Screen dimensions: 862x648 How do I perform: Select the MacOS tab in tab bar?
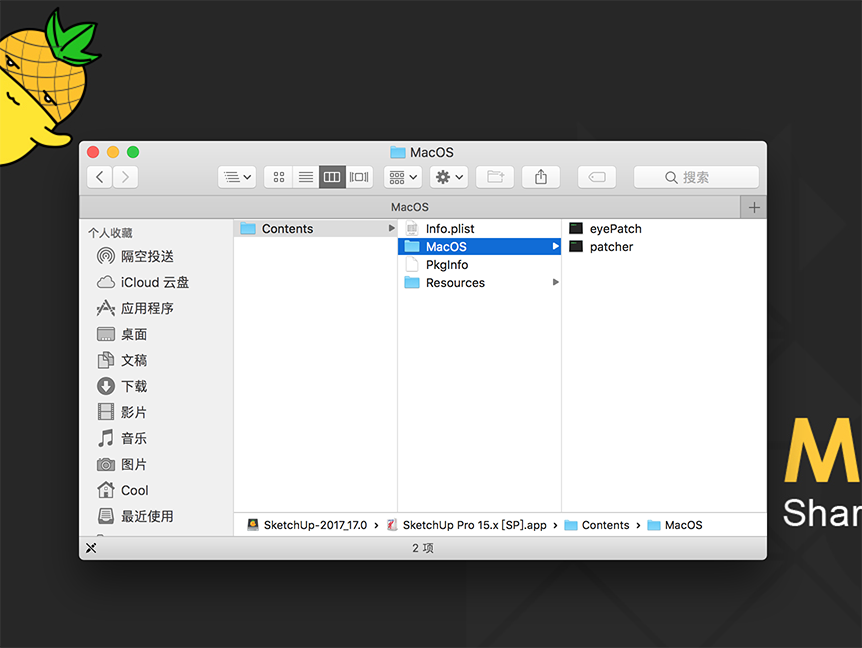coord(410,207)
